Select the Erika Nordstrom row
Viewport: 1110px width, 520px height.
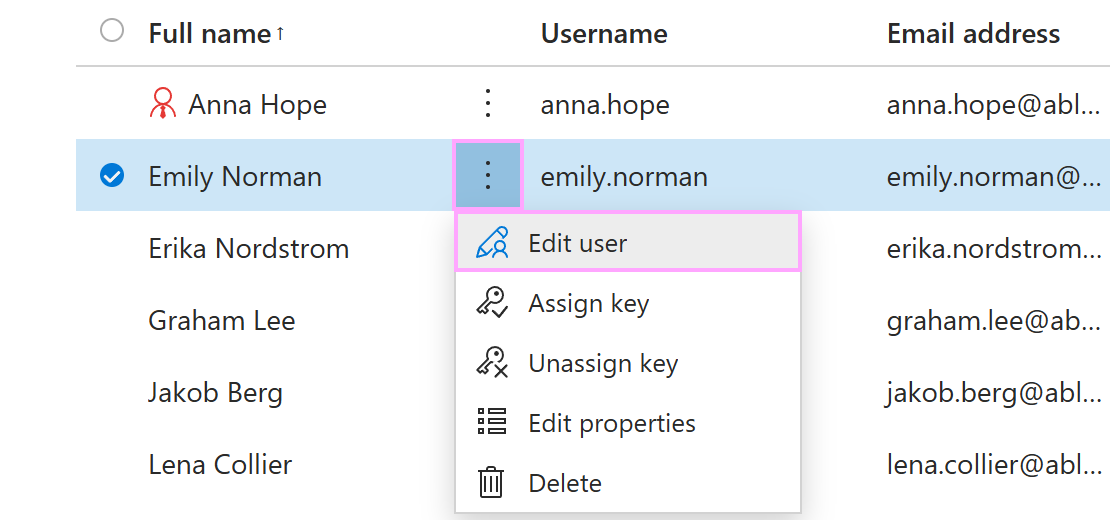pos(248,248)
